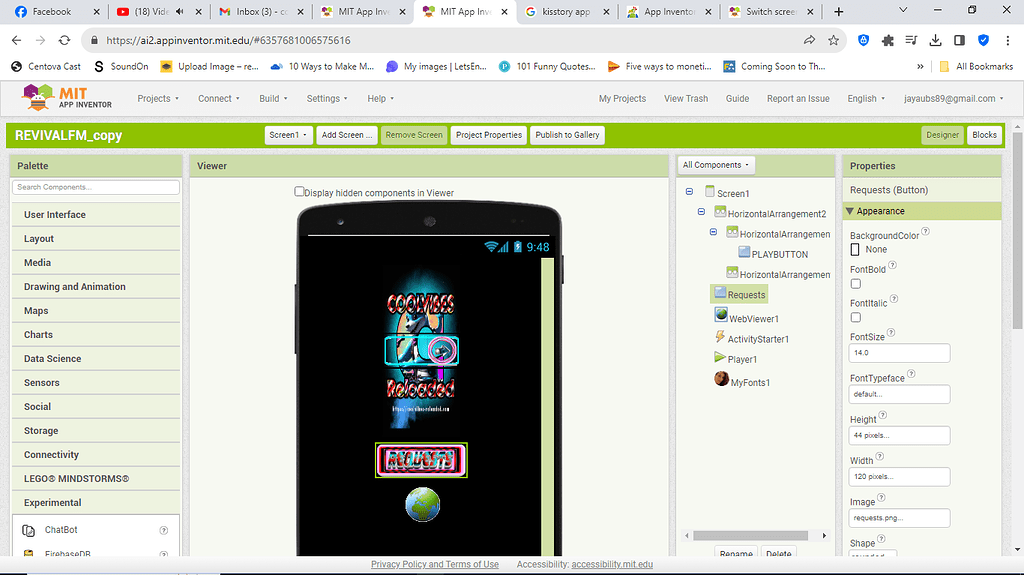
Task: Open the Build menu
Action: click(x=272, y=99)
